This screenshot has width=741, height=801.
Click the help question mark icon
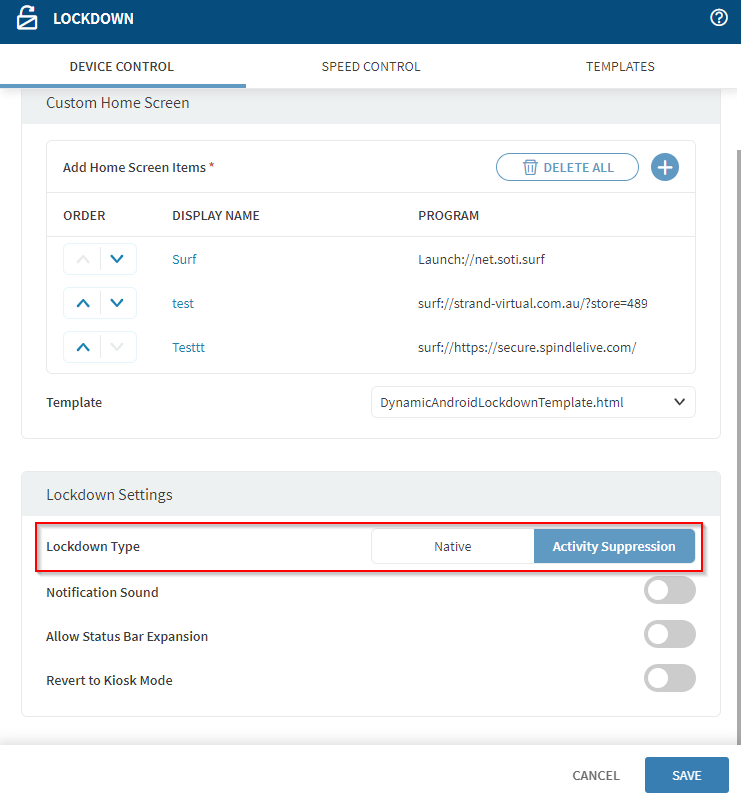coord(718,18)
